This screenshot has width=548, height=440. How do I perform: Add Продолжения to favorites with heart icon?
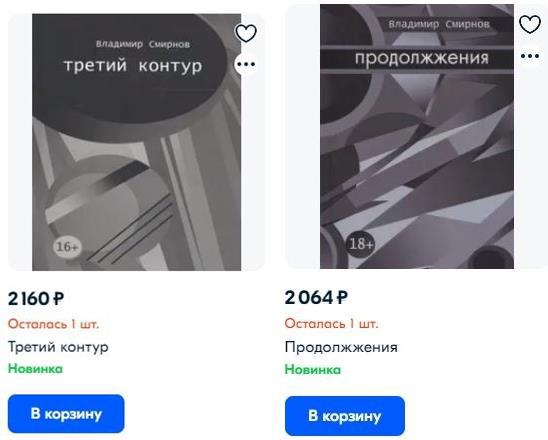[530, 24]
